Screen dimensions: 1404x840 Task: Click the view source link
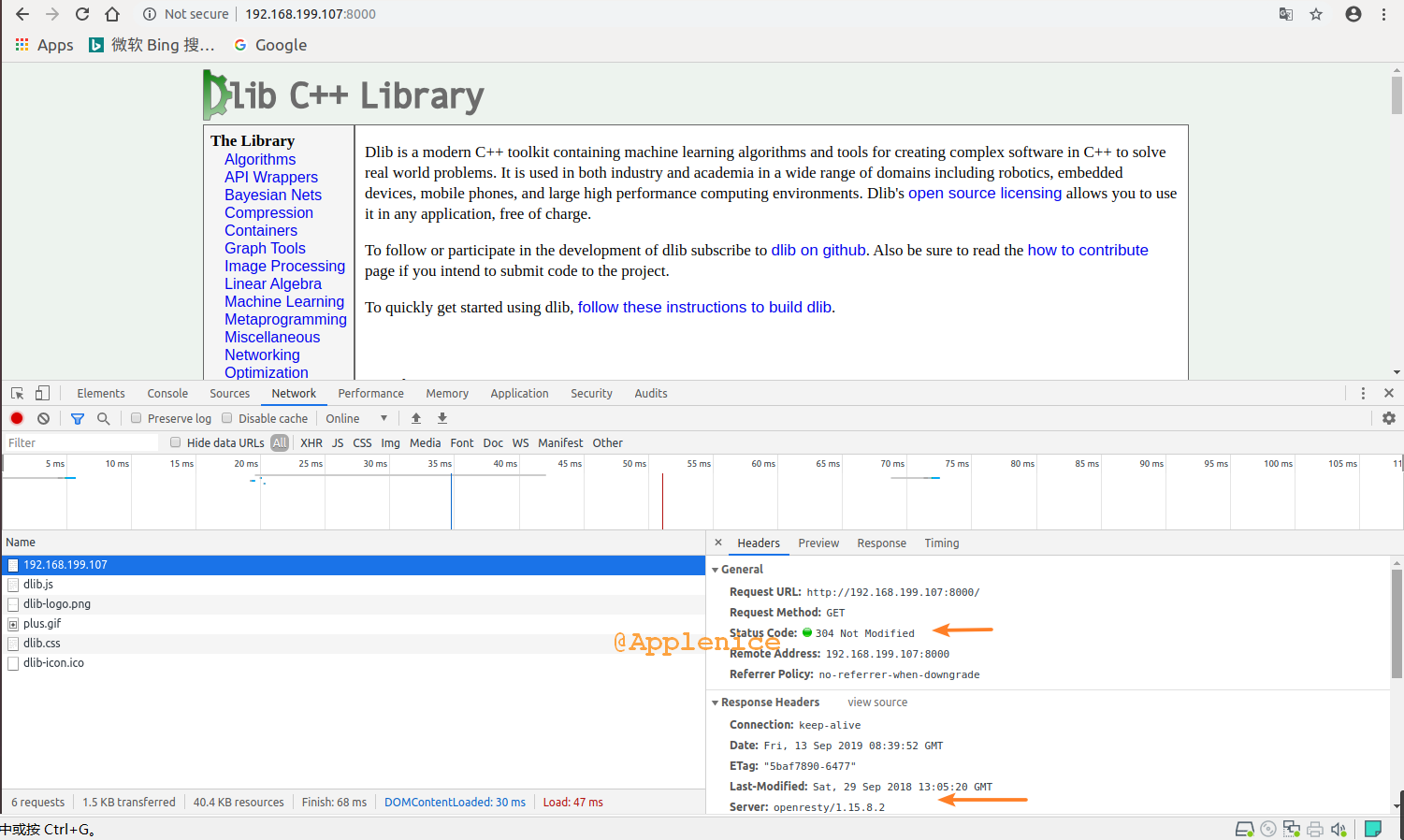point(876,702)
